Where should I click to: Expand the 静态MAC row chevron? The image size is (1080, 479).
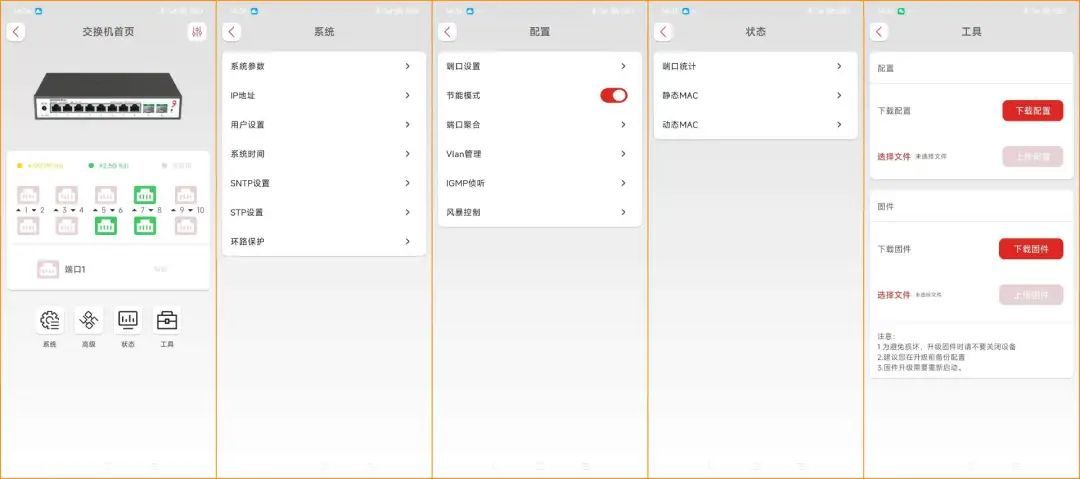839,95
